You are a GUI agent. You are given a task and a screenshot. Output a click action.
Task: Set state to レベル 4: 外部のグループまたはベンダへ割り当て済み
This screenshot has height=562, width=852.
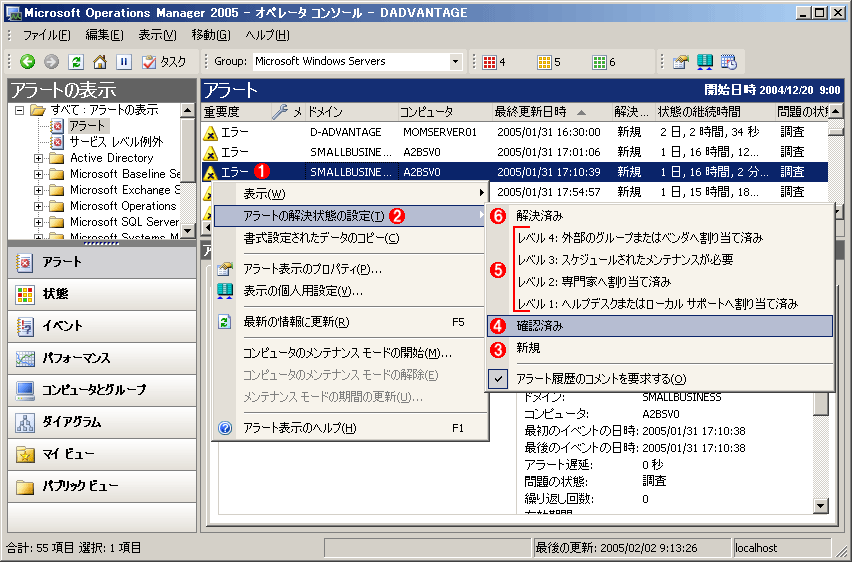[660, 238]
